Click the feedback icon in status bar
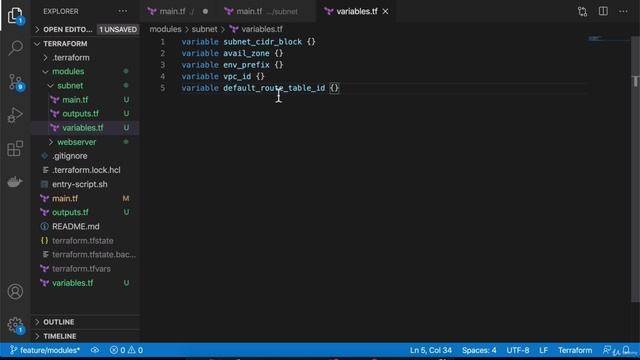 point(607,350)
